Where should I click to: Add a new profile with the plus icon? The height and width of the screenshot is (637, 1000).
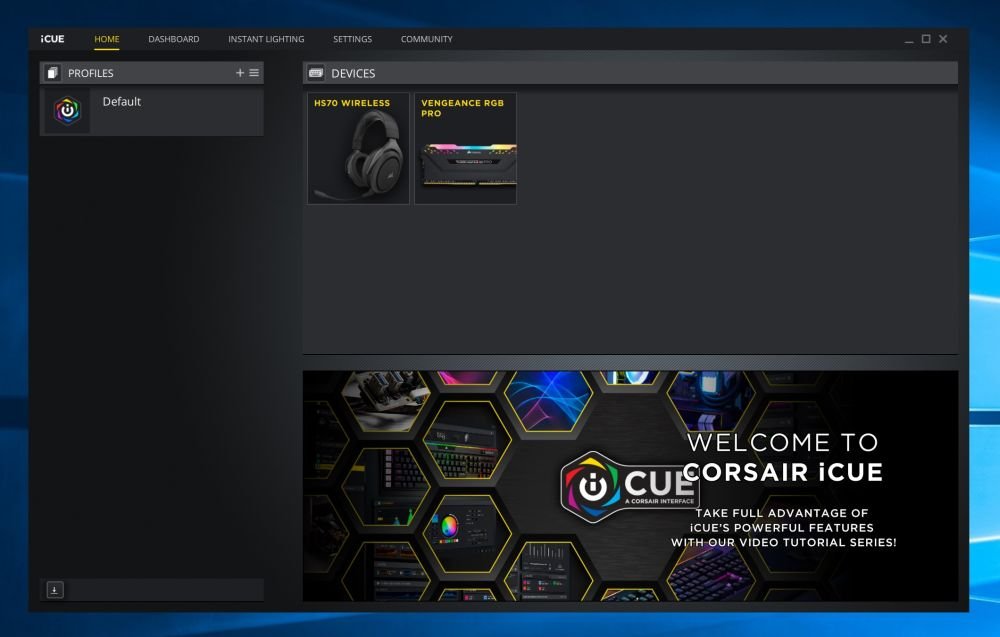[x=240, y=73]
